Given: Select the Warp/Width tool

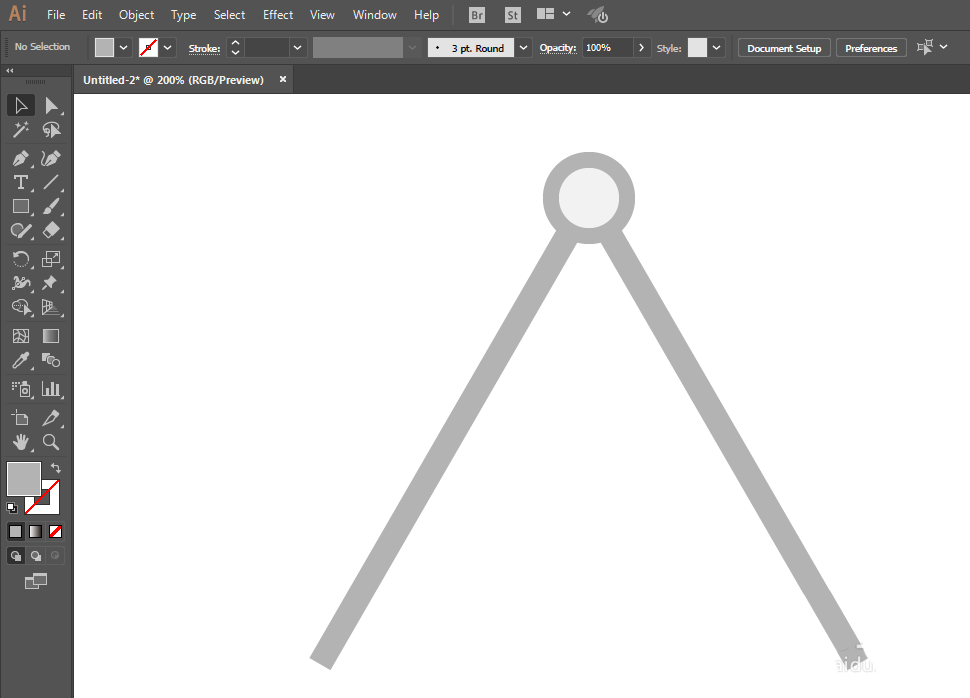Looking at the screenshot, I should pos(20,283).
